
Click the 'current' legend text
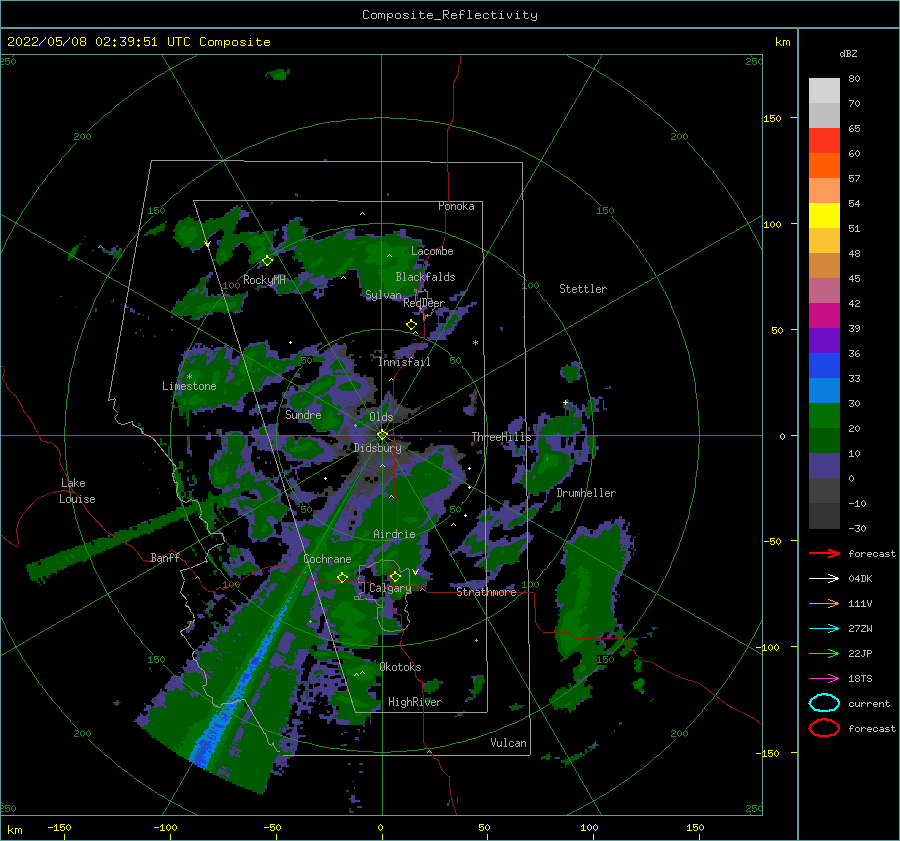869,704
